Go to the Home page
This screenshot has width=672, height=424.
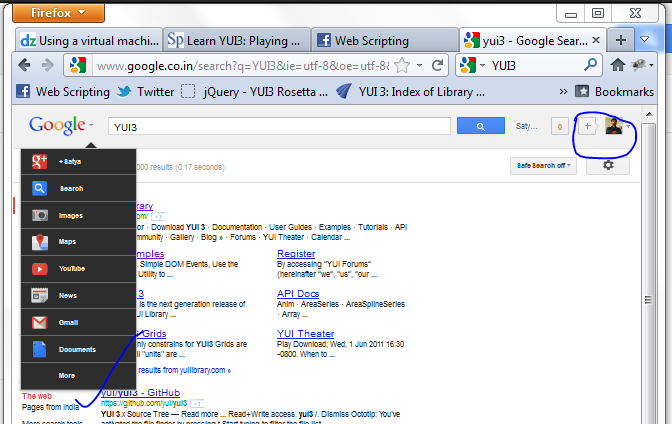tap(618, 65)
